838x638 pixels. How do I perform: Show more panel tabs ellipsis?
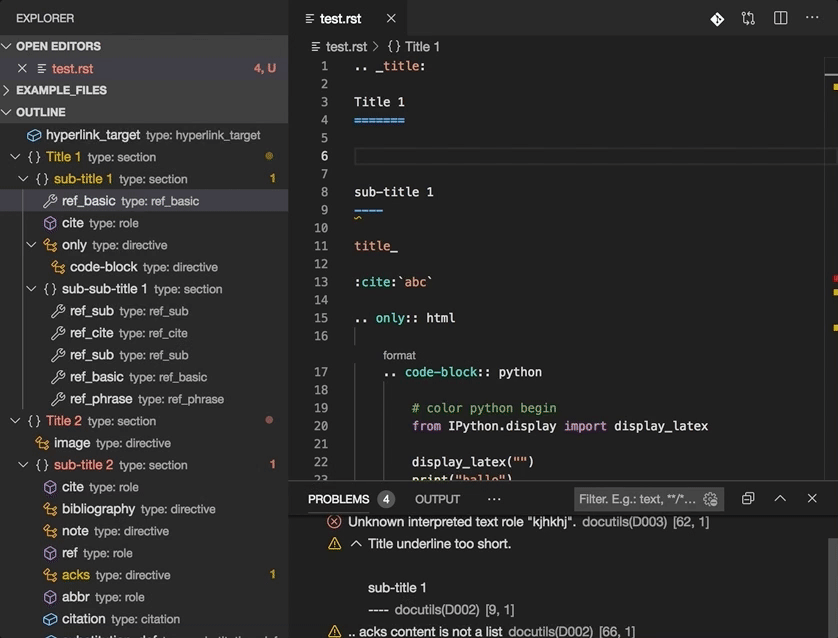494,499
